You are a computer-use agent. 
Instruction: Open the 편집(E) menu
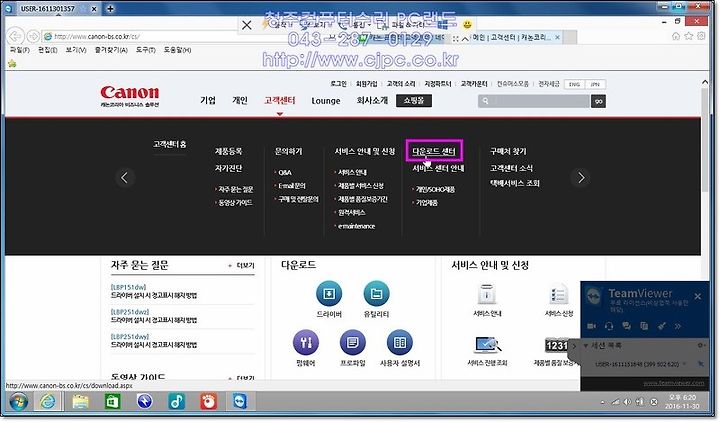[48, 50]
